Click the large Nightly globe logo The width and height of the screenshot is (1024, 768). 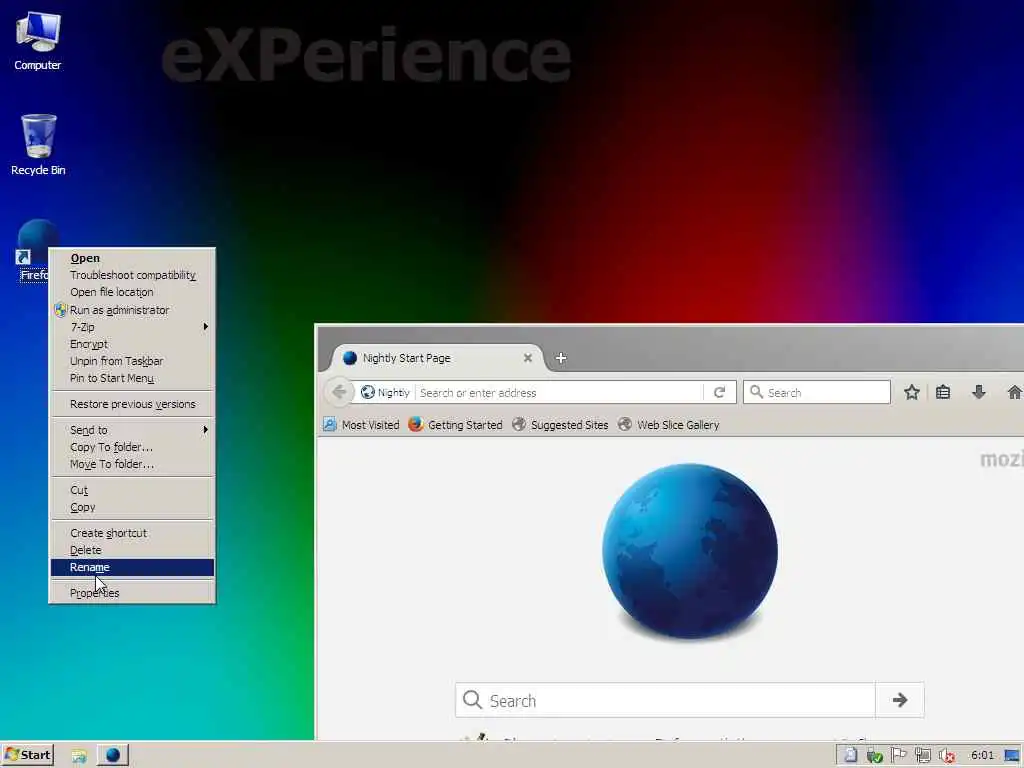(690, 551)
